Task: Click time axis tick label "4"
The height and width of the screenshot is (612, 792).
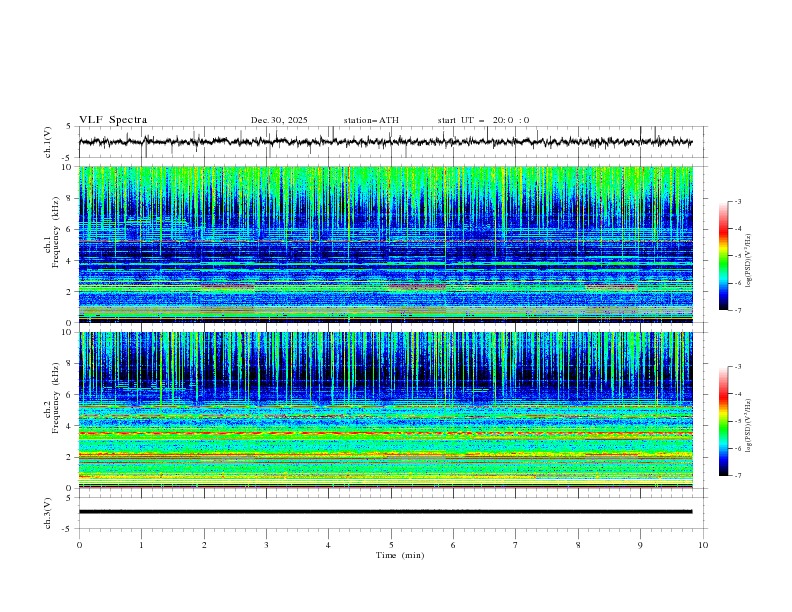Action: [x=328, y=545]
